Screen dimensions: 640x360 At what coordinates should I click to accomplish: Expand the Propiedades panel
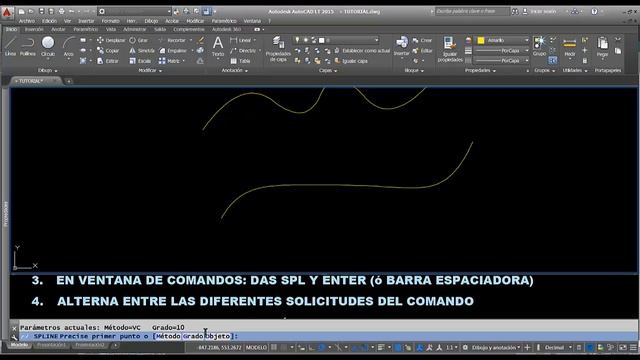[480, 71]
